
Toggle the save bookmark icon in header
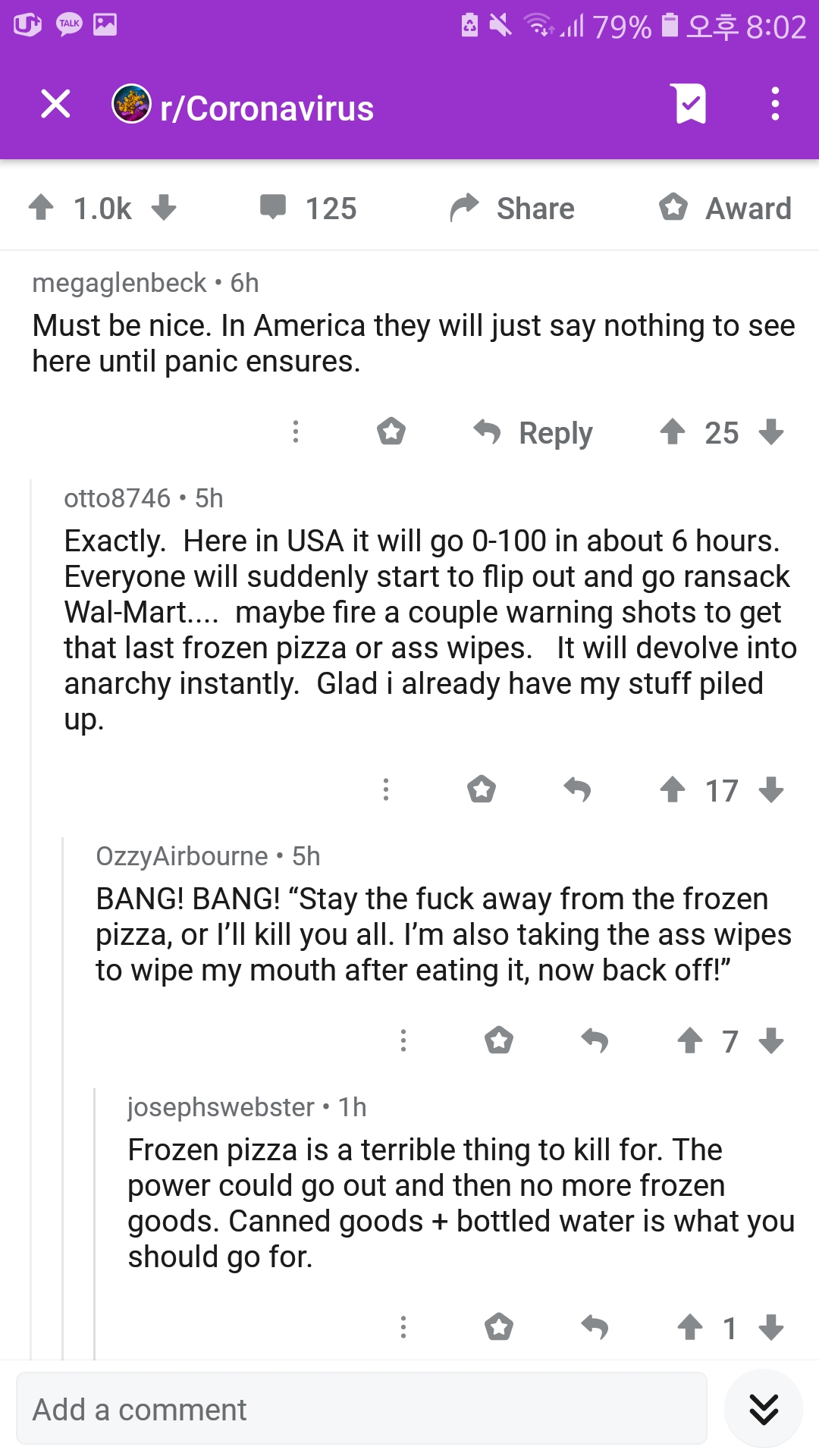click(x=690, y=104)
